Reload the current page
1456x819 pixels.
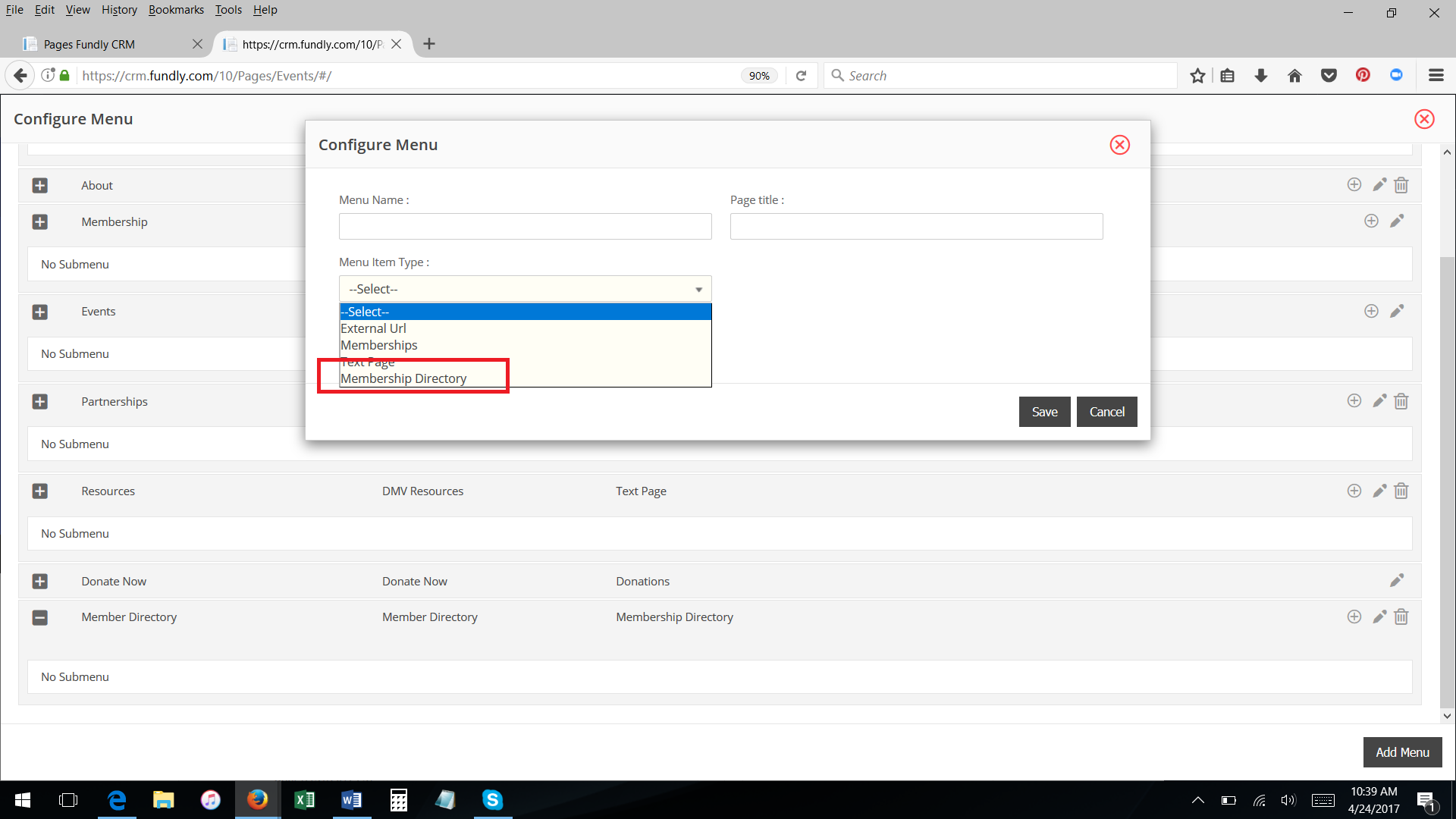[801, 76]
